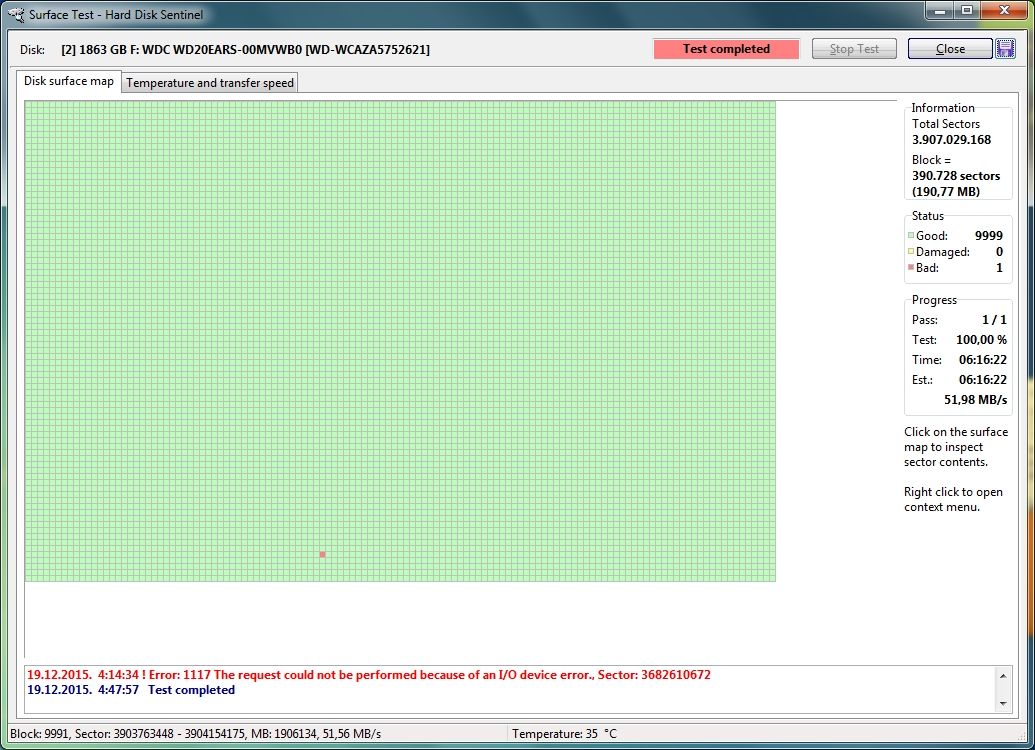This screenshot has width=1035, height=750.
Task: Switch to Temperature and transfer speed tab
Action: [x=210, y=83]
